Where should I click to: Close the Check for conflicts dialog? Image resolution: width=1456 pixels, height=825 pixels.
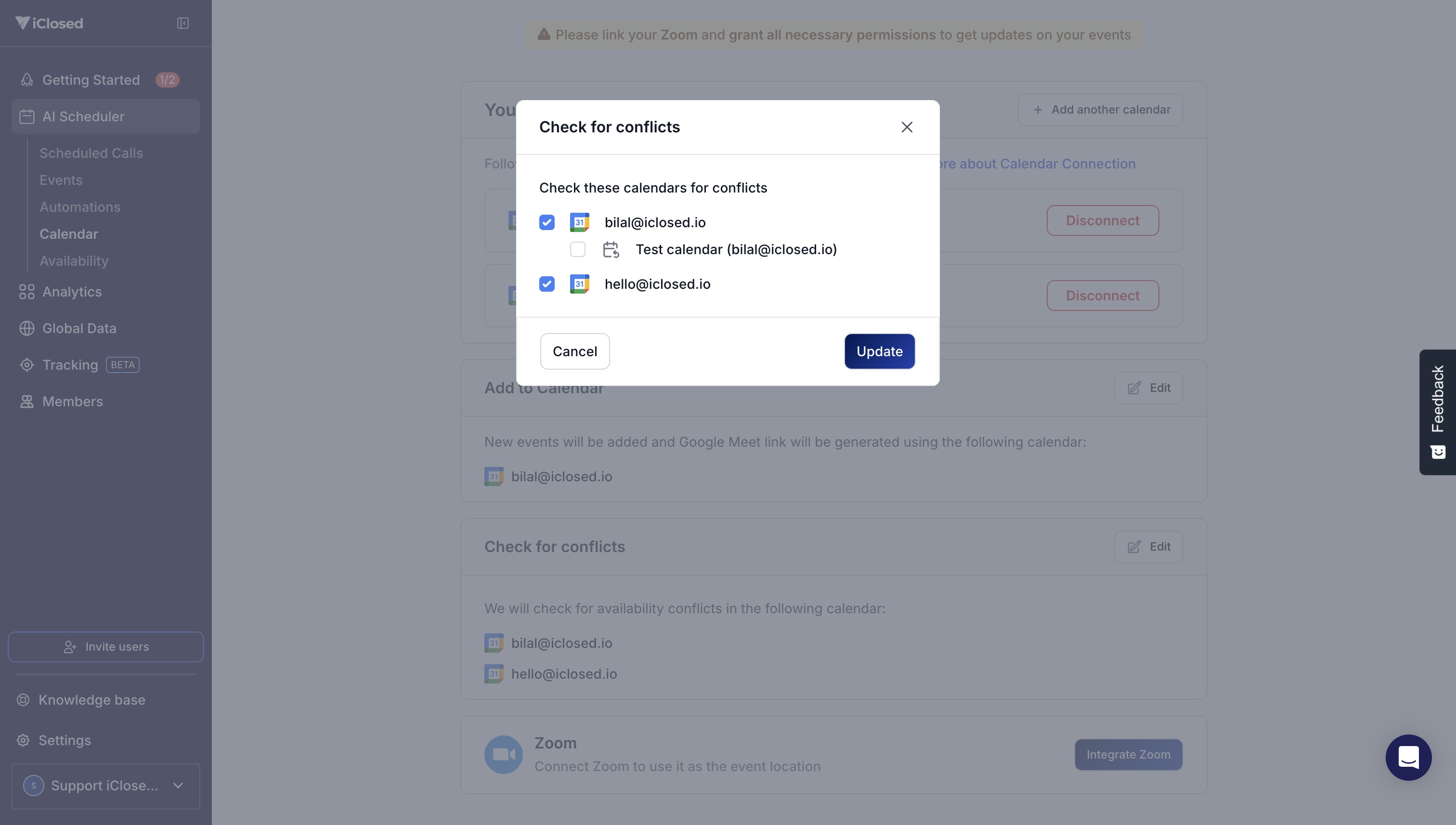pos(906,127)
